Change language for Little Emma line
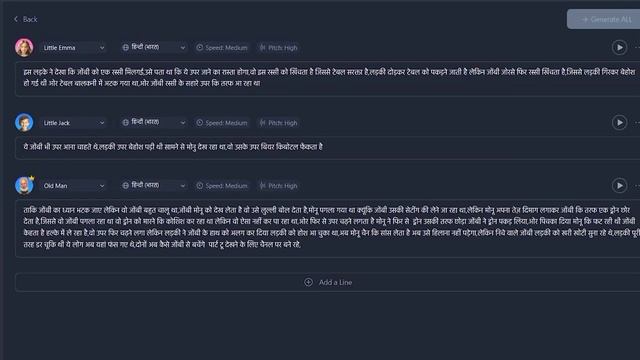This screenshot has height=360, width=640. coord(153,47)
